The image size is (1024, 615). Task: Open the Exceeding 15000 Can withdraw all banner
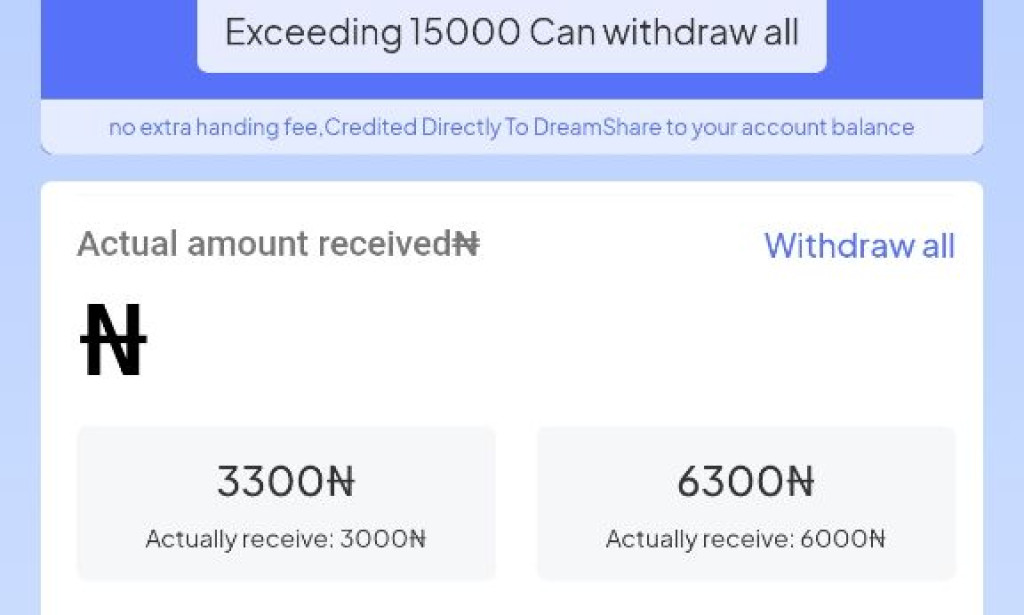(512, 33)
